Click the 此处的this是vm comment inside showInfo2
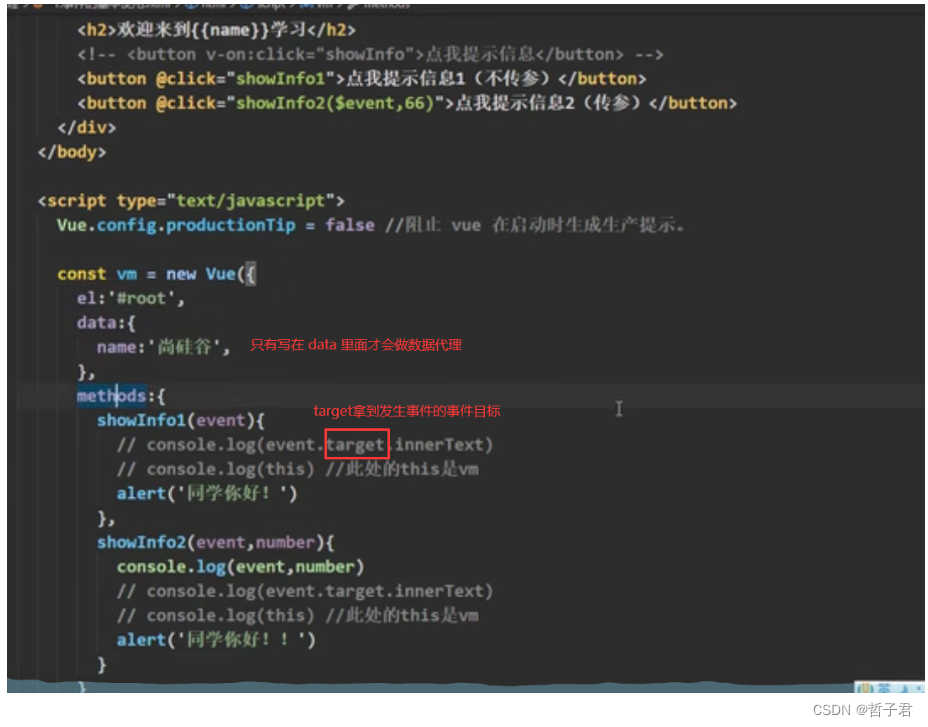This screenshot has width=928, height=727. (x=402, y=616)
